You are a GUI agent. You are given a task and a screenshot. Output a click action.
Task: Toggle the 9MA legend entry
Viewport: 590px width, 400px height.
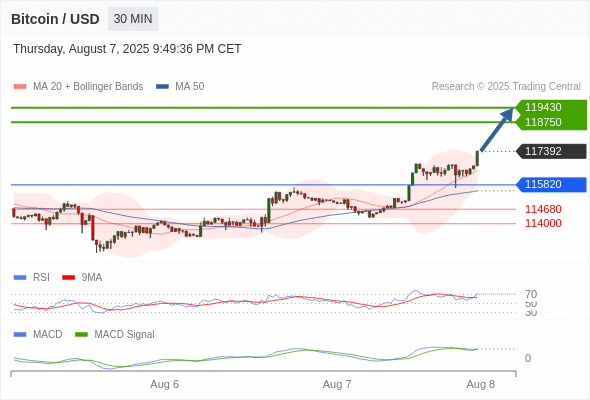(82, 277)
